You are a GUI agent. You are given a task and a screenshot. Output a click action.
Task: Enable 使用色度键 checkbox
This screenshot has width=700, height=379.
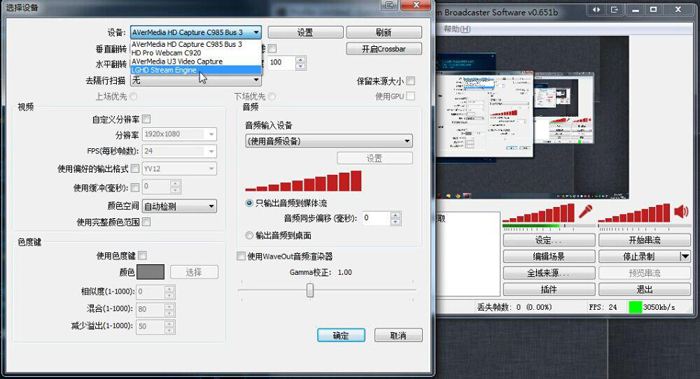coord(142,255)
